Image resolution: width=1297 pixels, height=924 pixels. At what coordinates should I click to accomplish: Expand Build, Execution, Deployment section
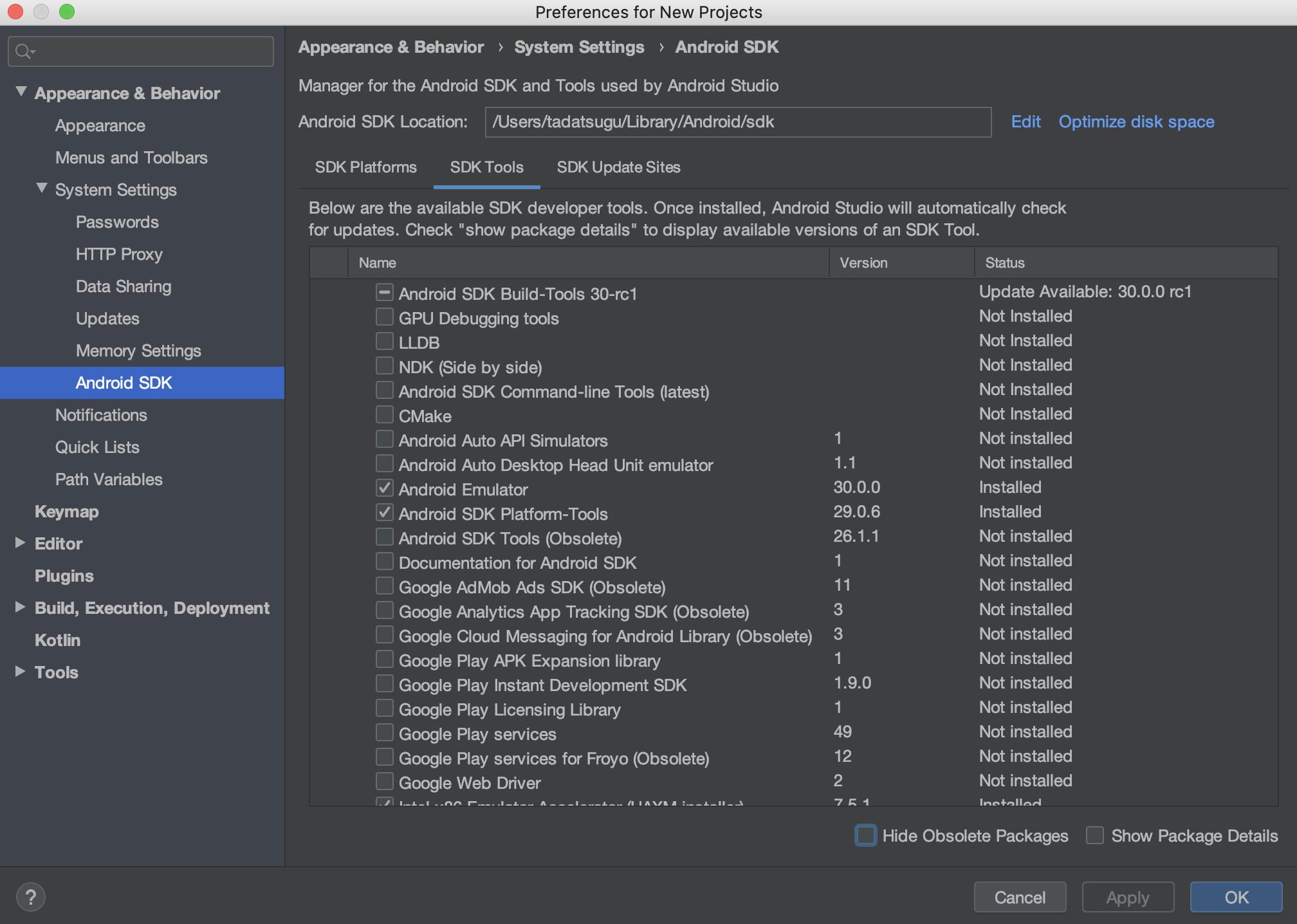pos(20,607)
